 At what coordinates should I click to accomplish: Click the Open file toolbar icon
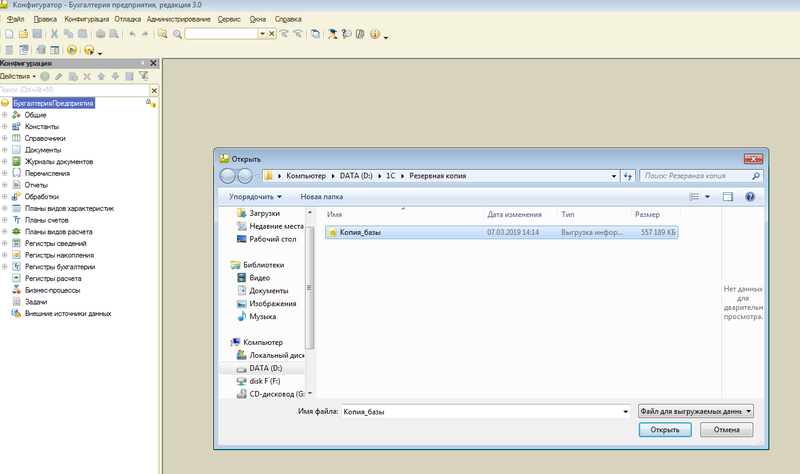coord(23,34)
